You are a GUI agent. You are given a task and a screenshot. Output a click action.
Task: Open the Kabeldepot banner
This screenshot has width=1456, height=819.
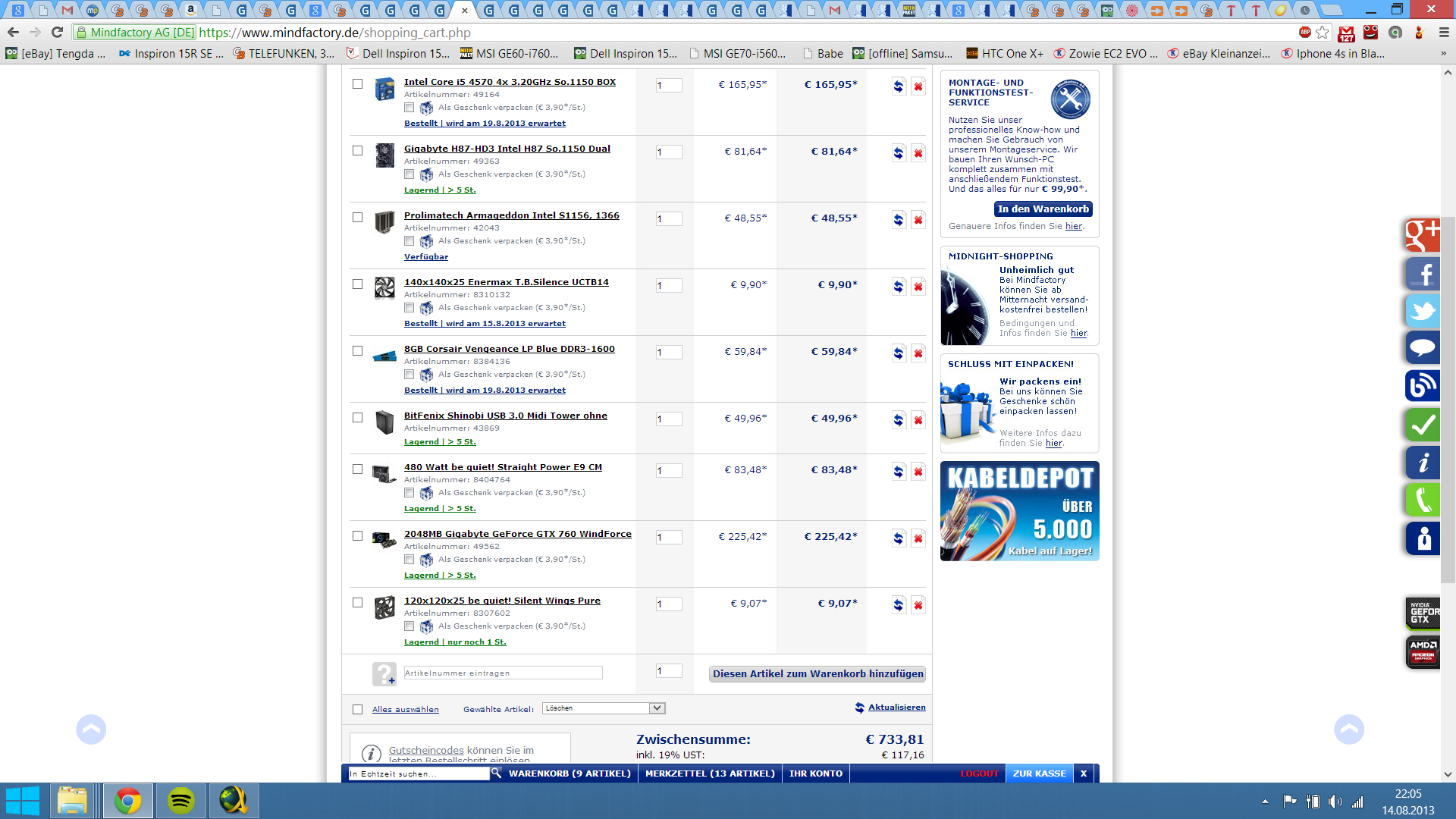tap(1020, 511)
